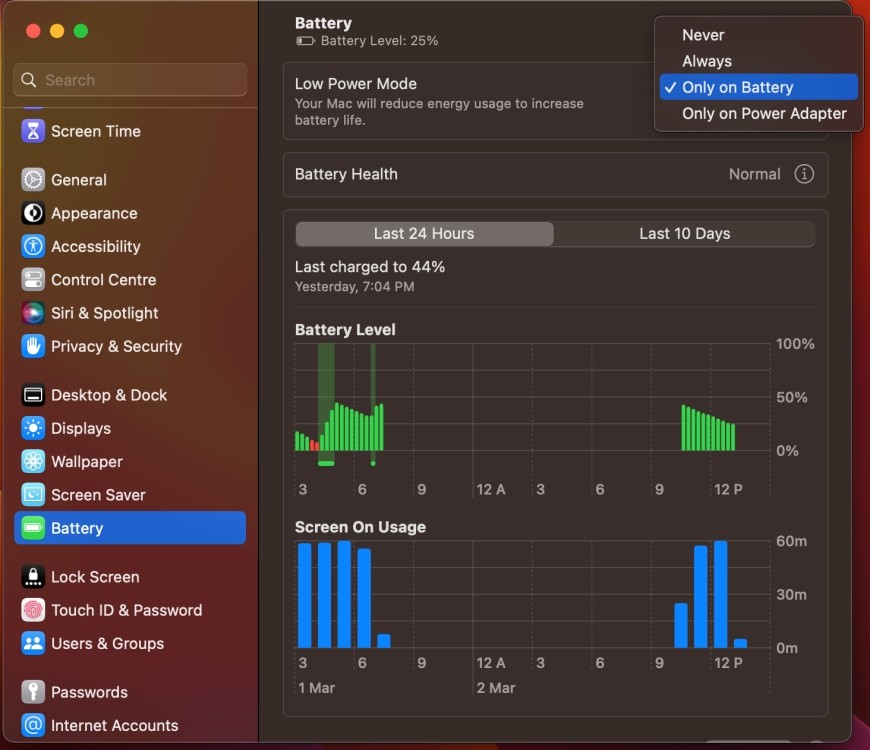870x750 pixels.
Task: Click the Lock Screen icon
Action: click(x=33, y=577)
